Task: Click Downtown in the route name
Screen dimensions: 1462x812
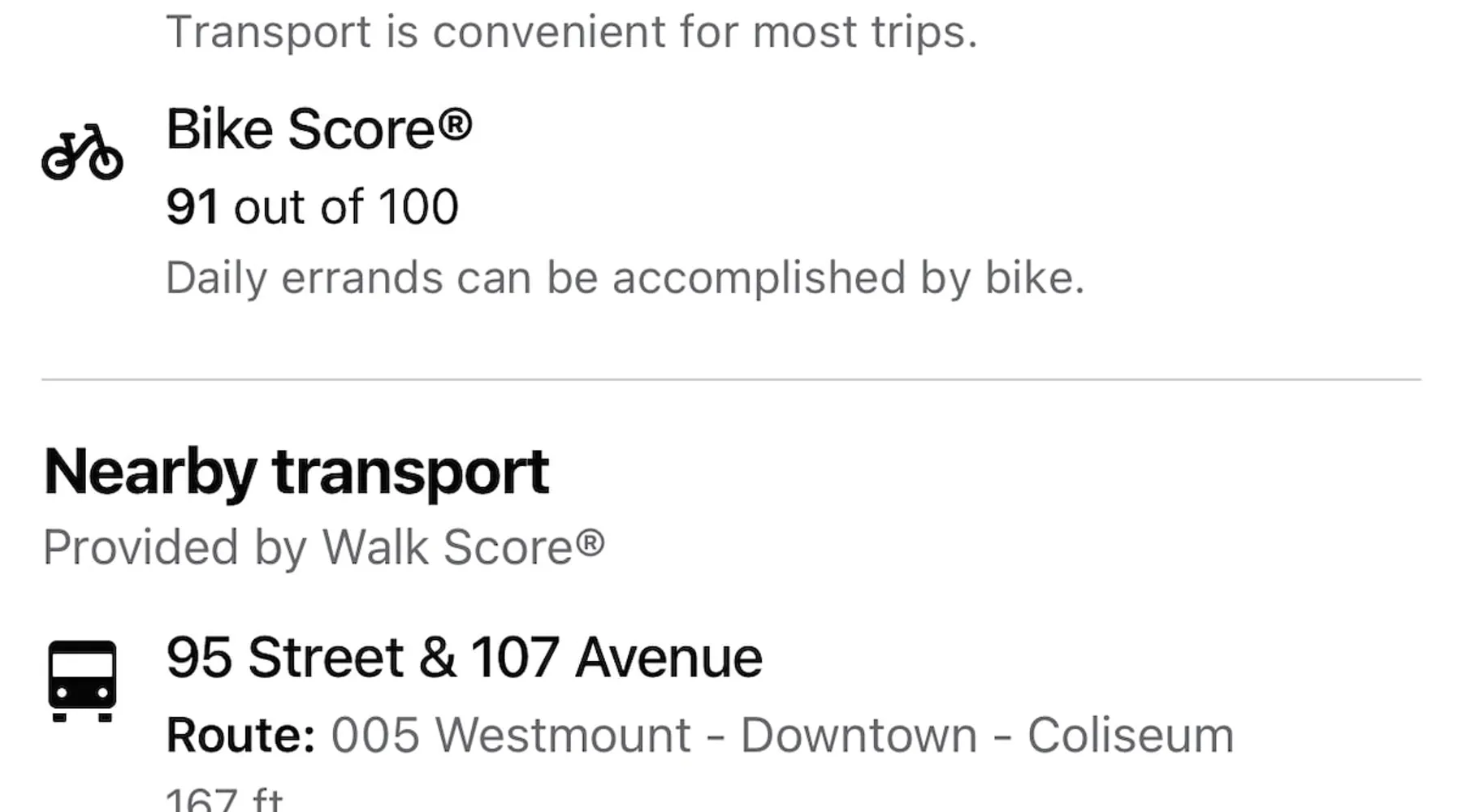Action: (x=859, y=736)
